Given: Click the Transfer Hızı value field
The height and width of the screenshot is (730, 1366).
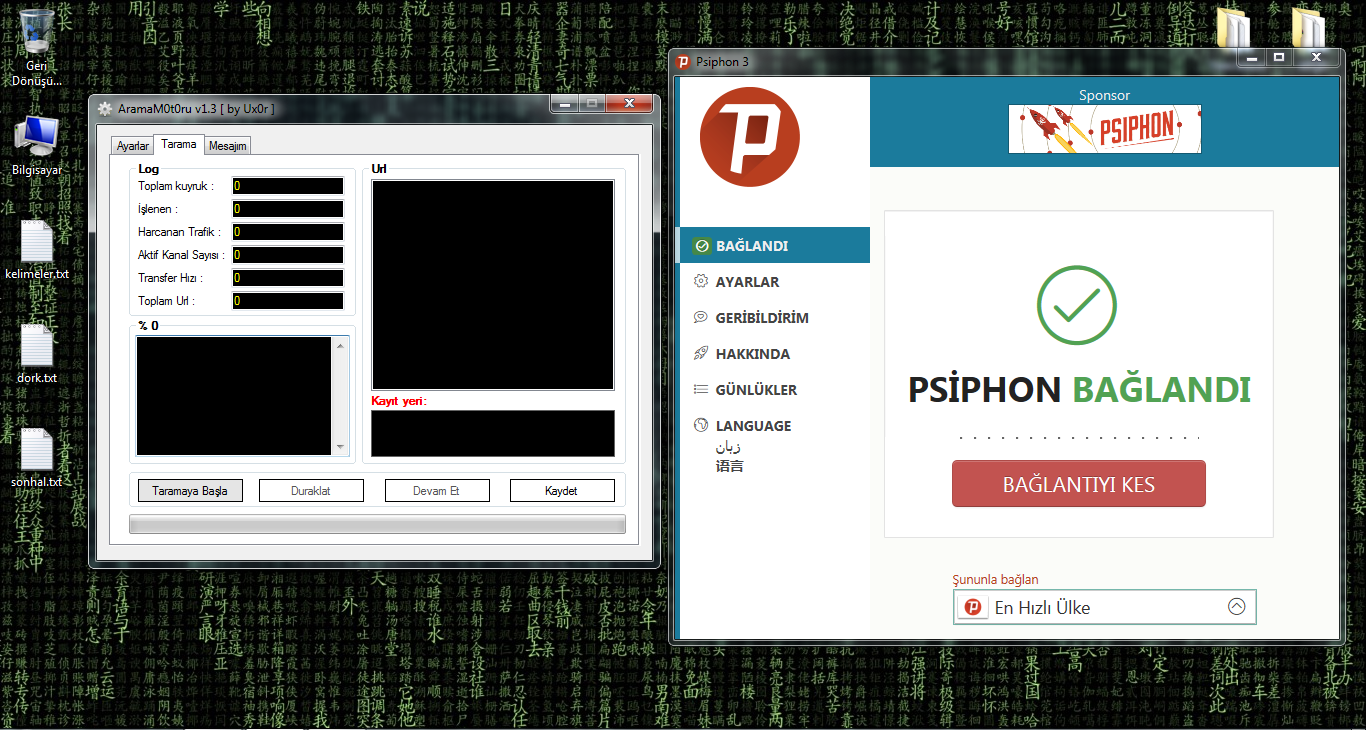Looking at the screenshot, I should click(x=288, y=278).
